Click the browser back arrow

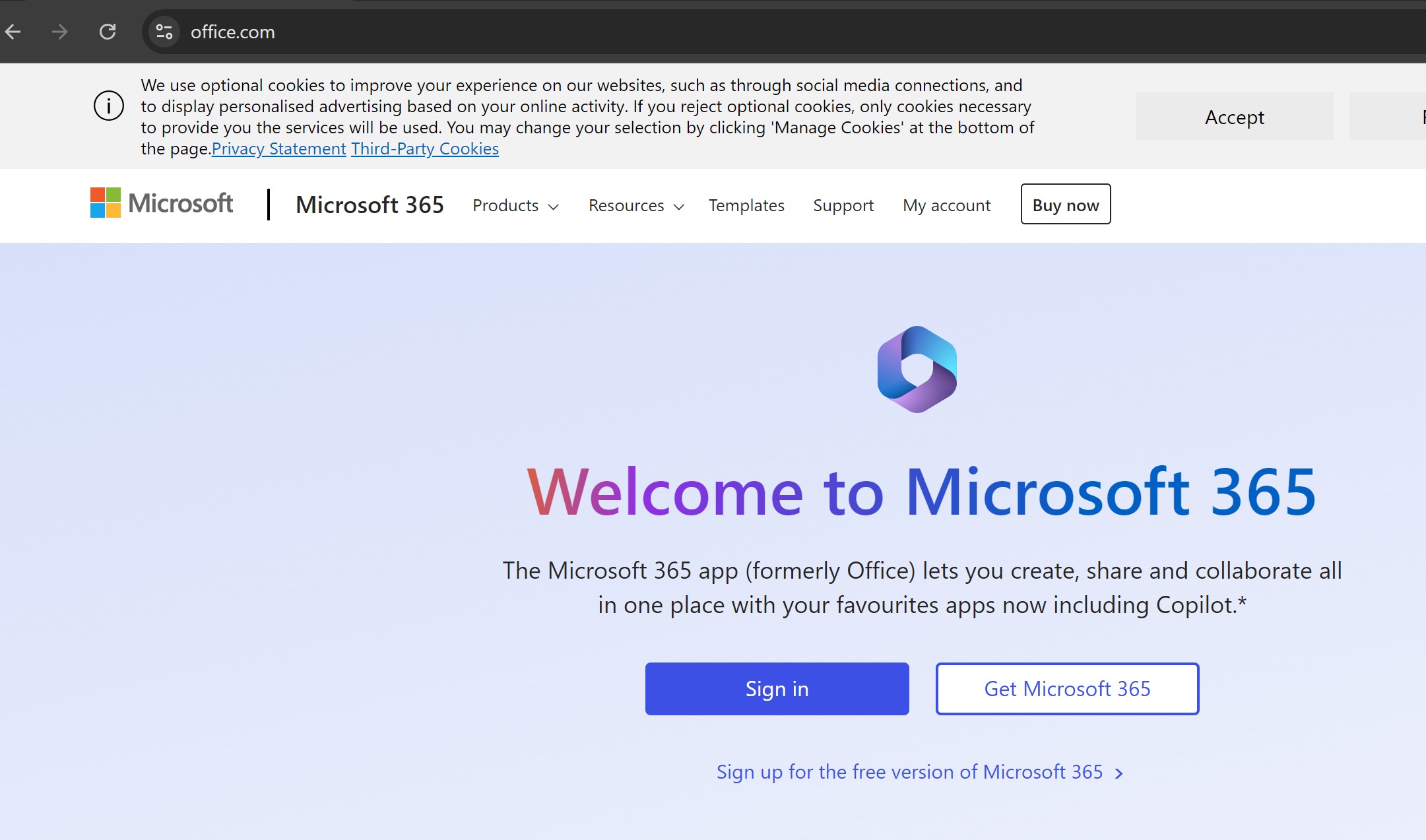pos(13,32)
